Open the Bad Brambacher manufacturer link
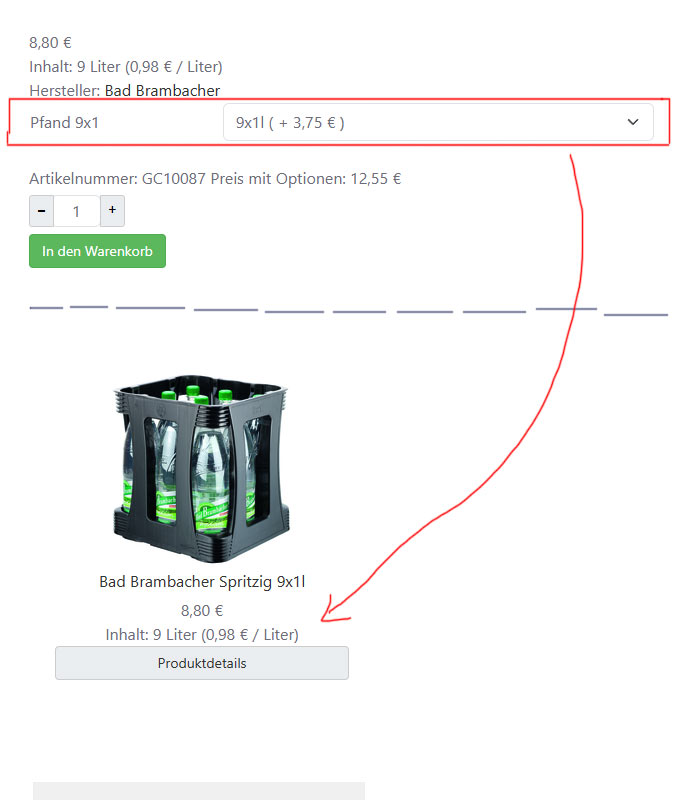689x800 pixels. coord(162,91)
